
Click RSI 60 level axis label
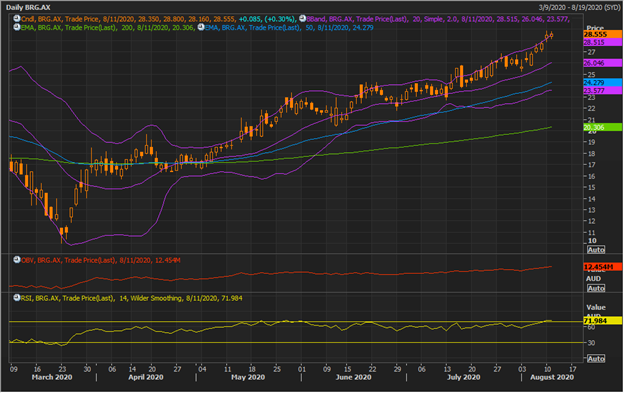click(591, 327)
